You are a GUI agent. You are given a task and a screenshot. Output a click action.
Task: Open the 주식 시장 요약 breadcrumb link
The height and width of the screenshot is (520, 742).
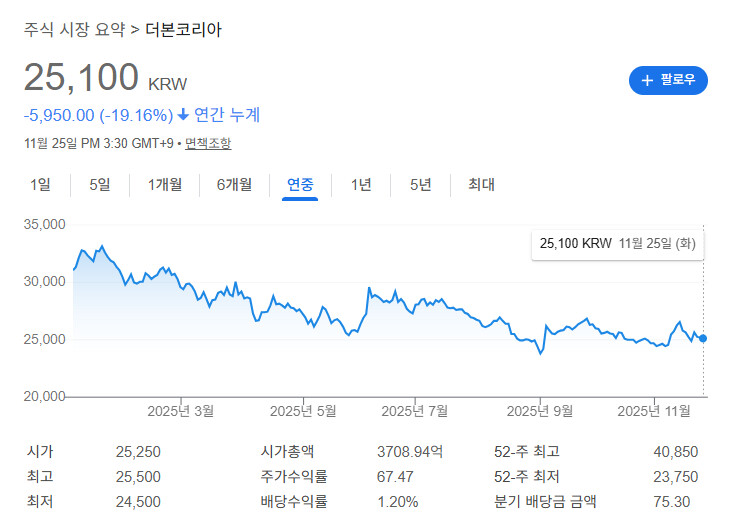(x=74, y=29)
